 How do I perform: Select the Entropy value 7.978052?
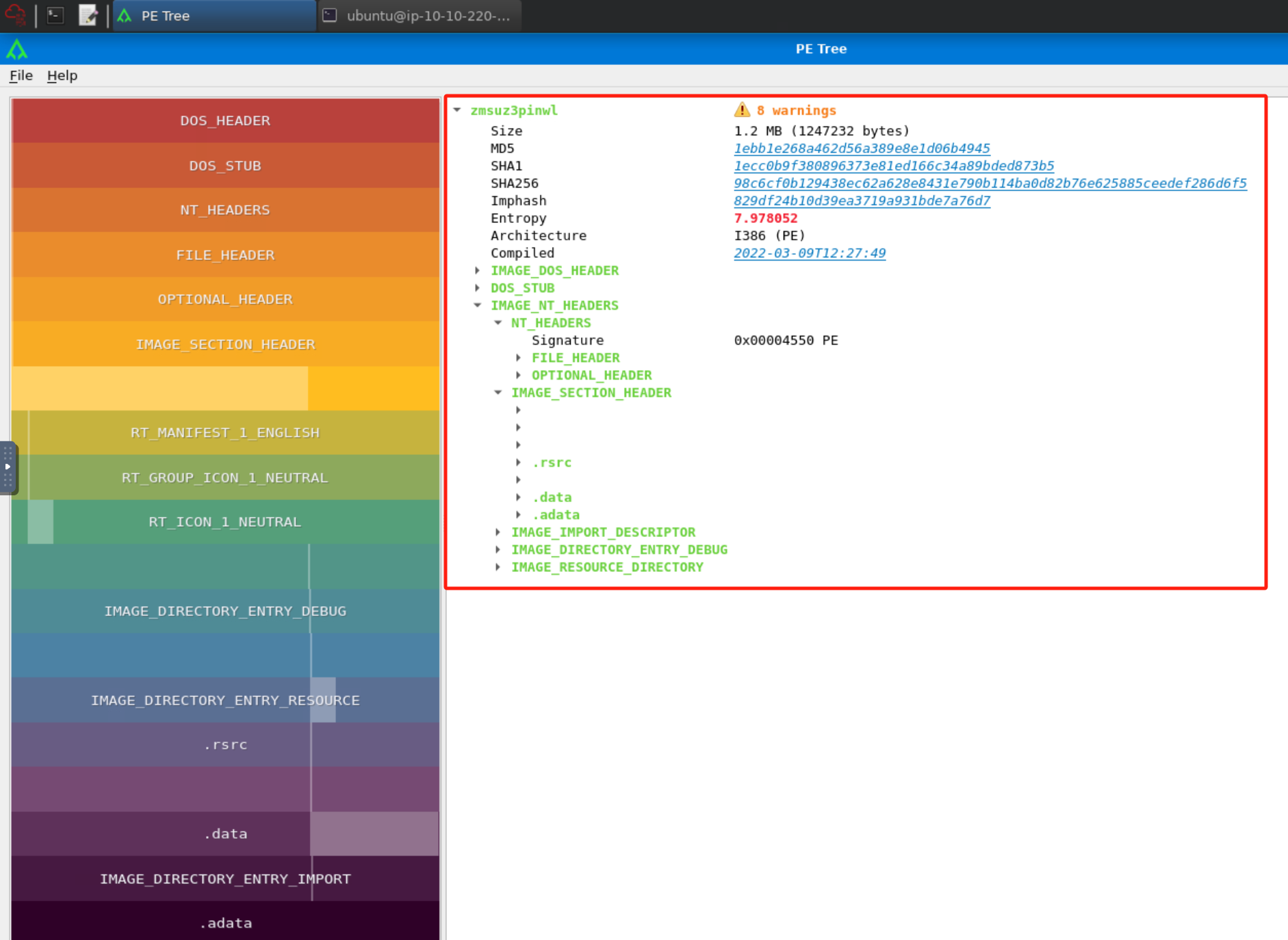766,218
